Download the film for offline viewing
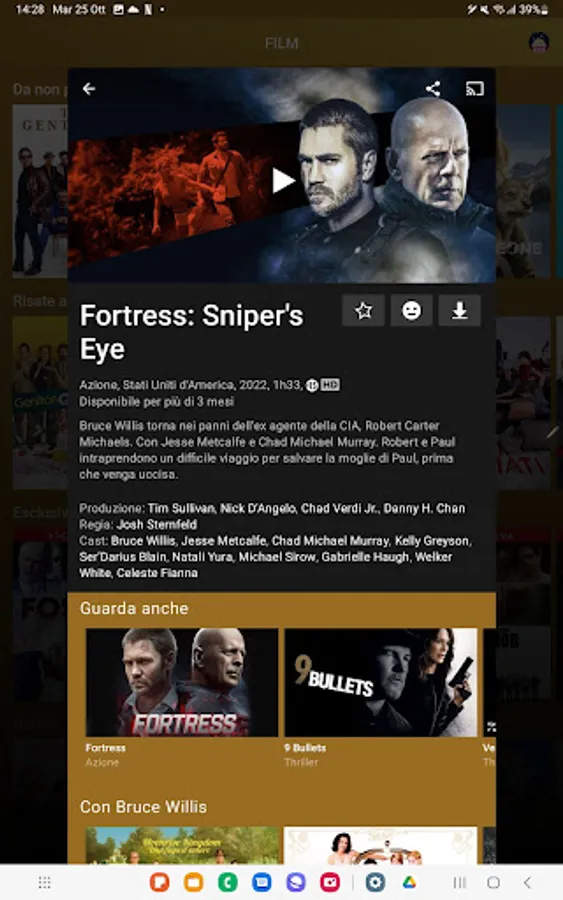563x900 pixels. 460,311
